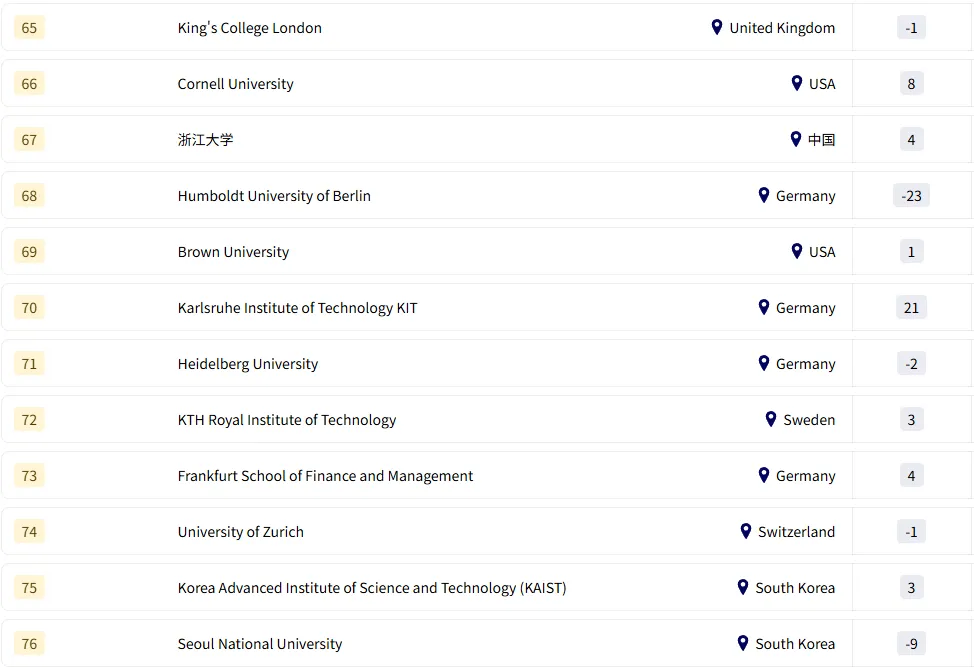Click the -9 rank change badge

(911, 644)
